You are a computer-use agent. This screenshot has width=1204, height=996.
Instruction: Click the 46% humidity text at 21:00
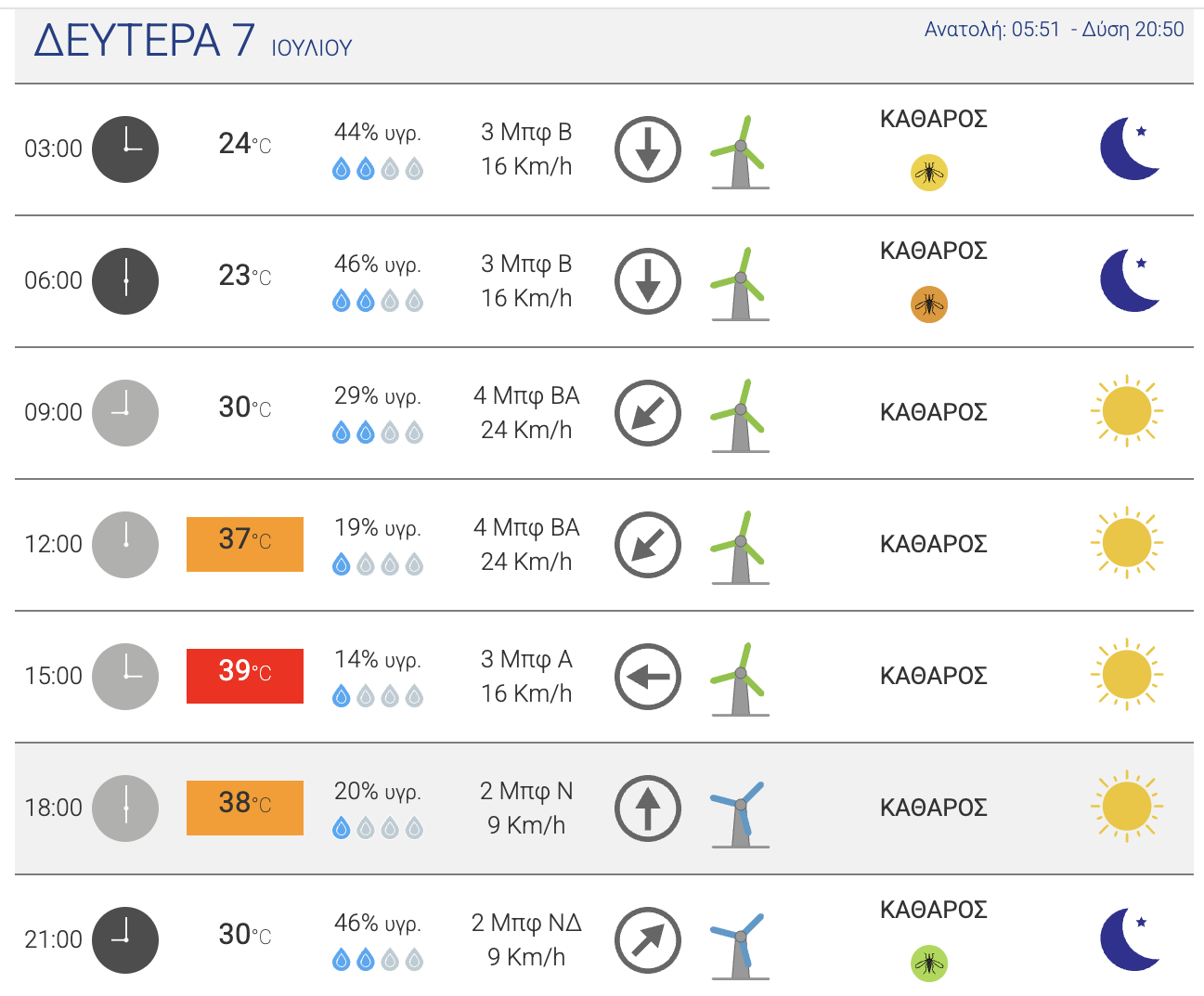pyautogui.click(x=377, y=924)
